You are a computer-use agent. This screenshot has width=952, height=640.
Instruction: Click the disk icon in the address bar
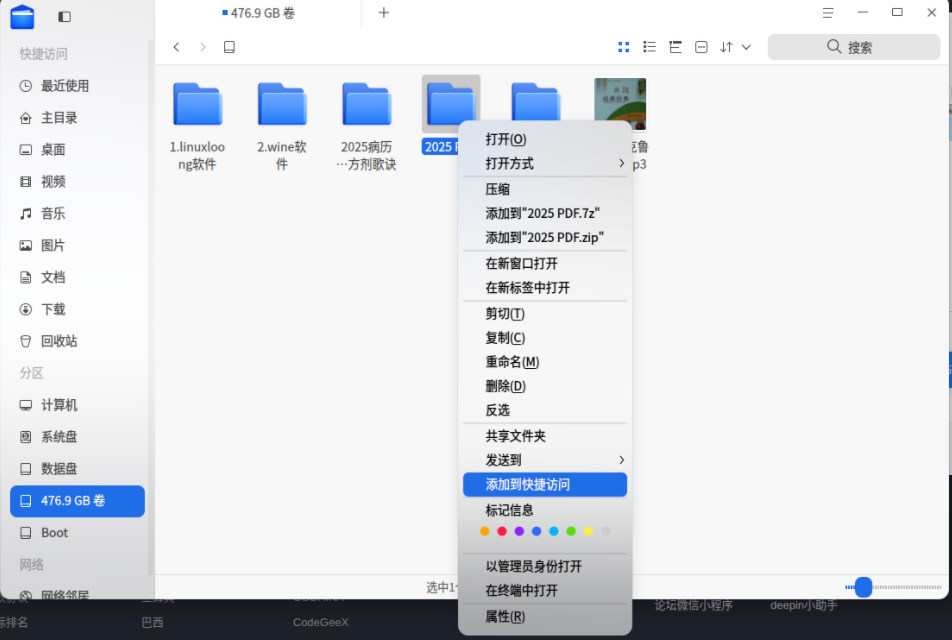(229, 46)
